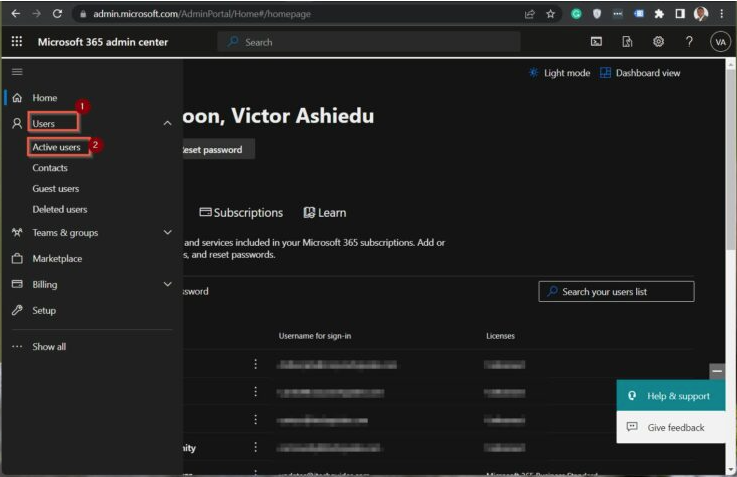Go to Home in navigation

pos(45,98)
